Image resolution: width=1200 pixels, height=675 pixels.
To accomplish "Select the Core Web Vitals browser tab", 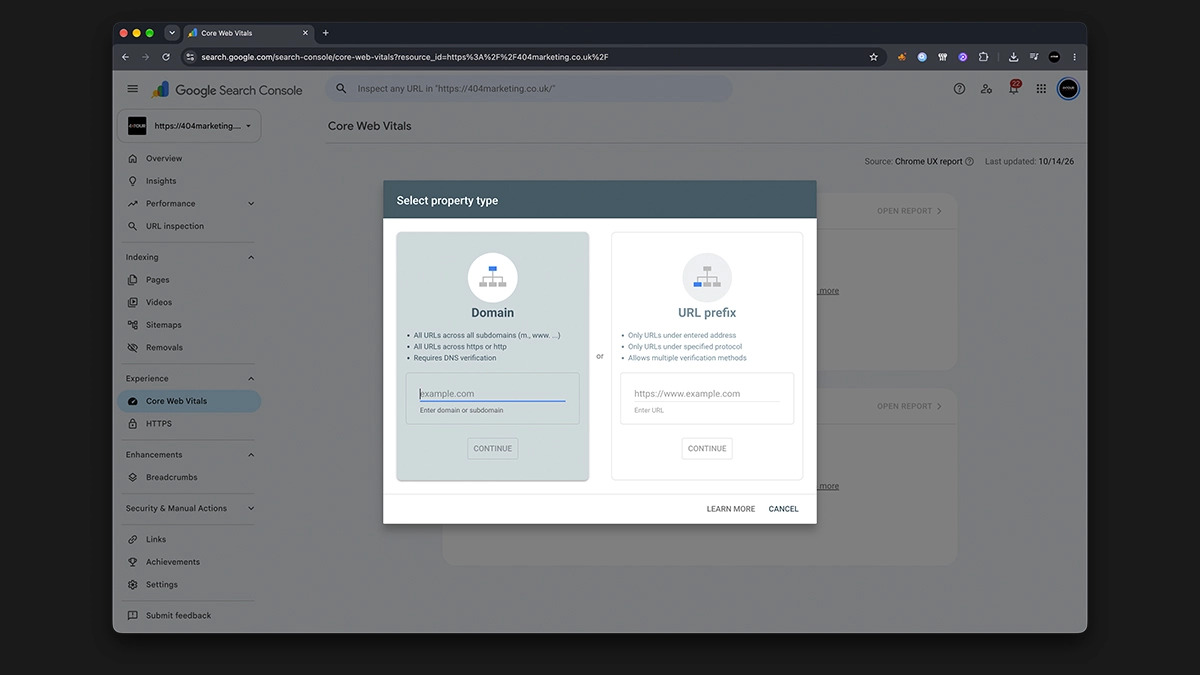I will tap(250, 33).
